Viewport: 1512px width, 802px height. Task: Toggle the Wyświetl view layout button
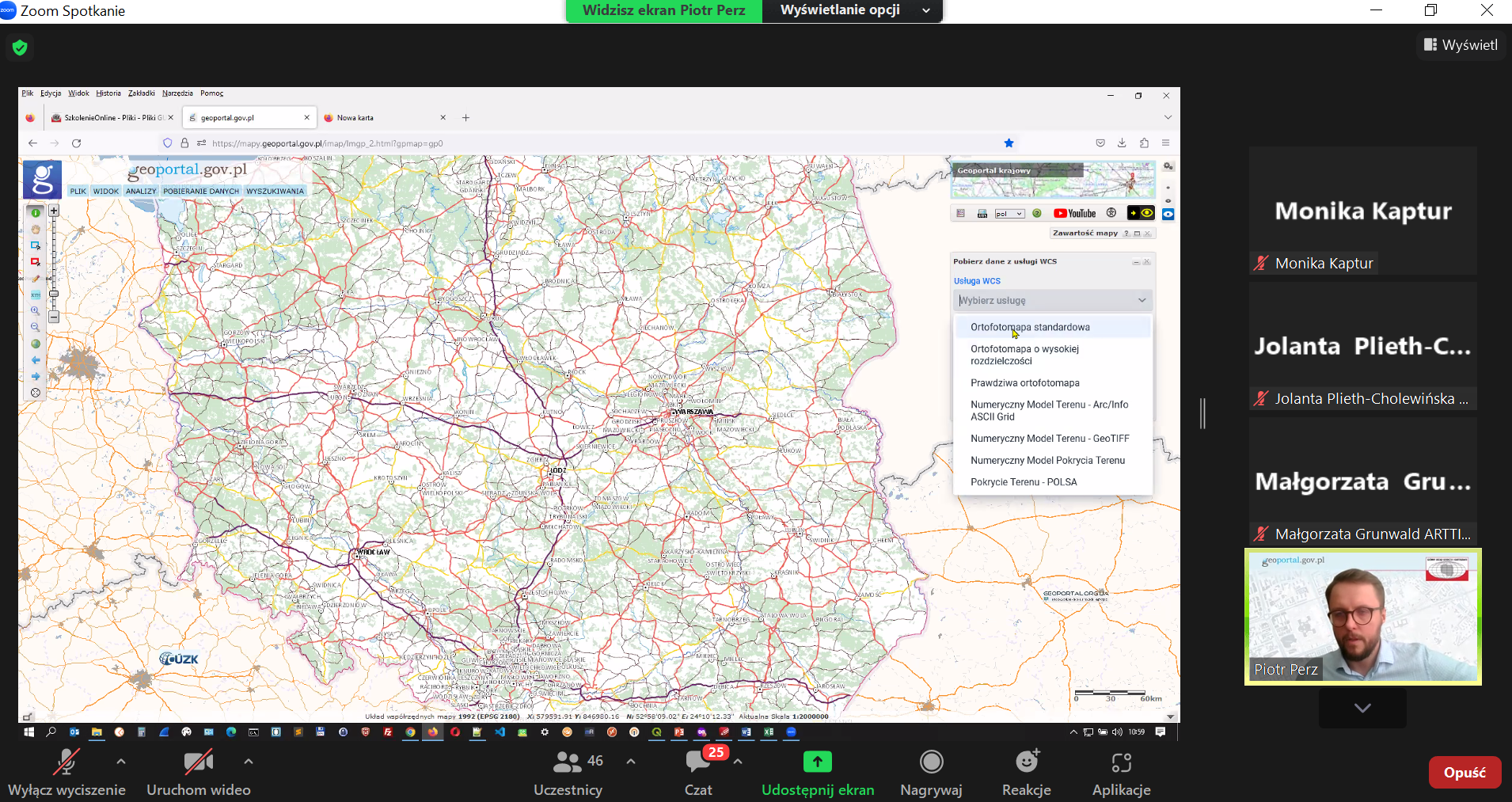[x=1461, y=45]
